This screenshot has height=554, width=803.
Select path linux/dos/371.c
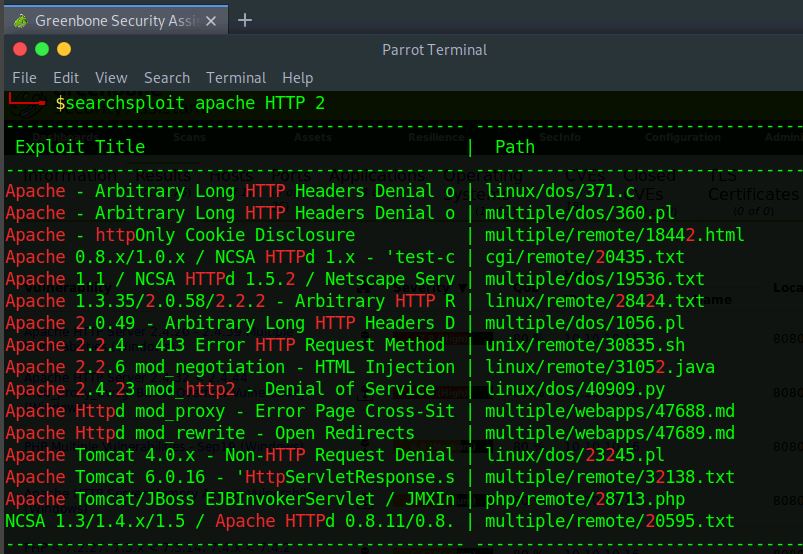[560, 191]
